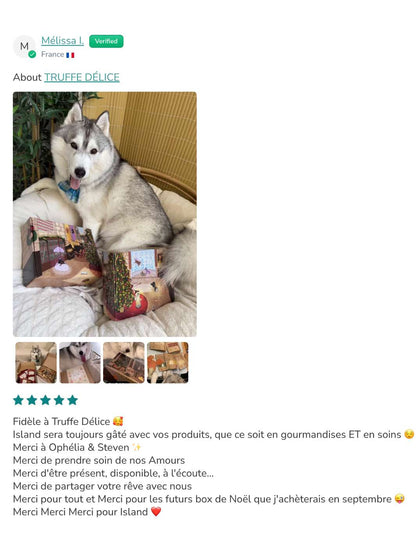Screen dimensions: 416x555
Task: Open the large husky photo
Action: click(x=105, y=214)
